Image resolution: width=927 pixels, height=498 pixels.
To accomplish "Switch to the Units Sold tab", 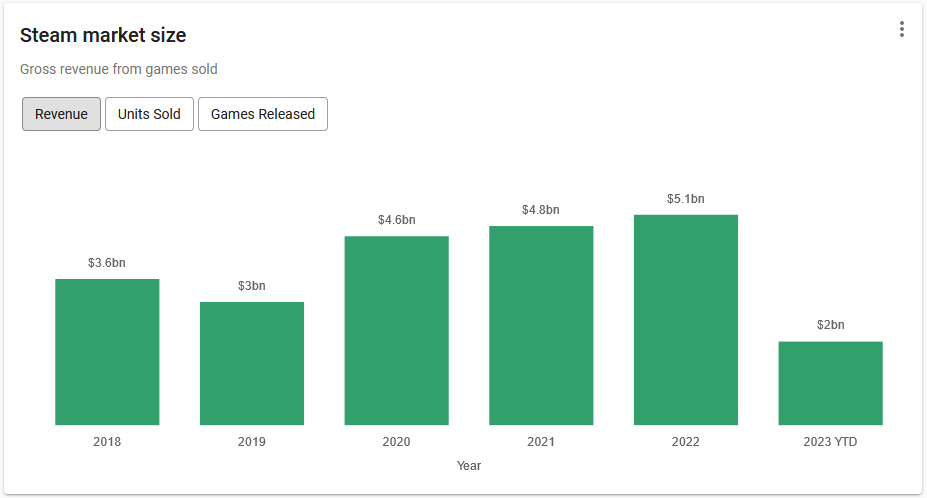I will tap(149, 114).
